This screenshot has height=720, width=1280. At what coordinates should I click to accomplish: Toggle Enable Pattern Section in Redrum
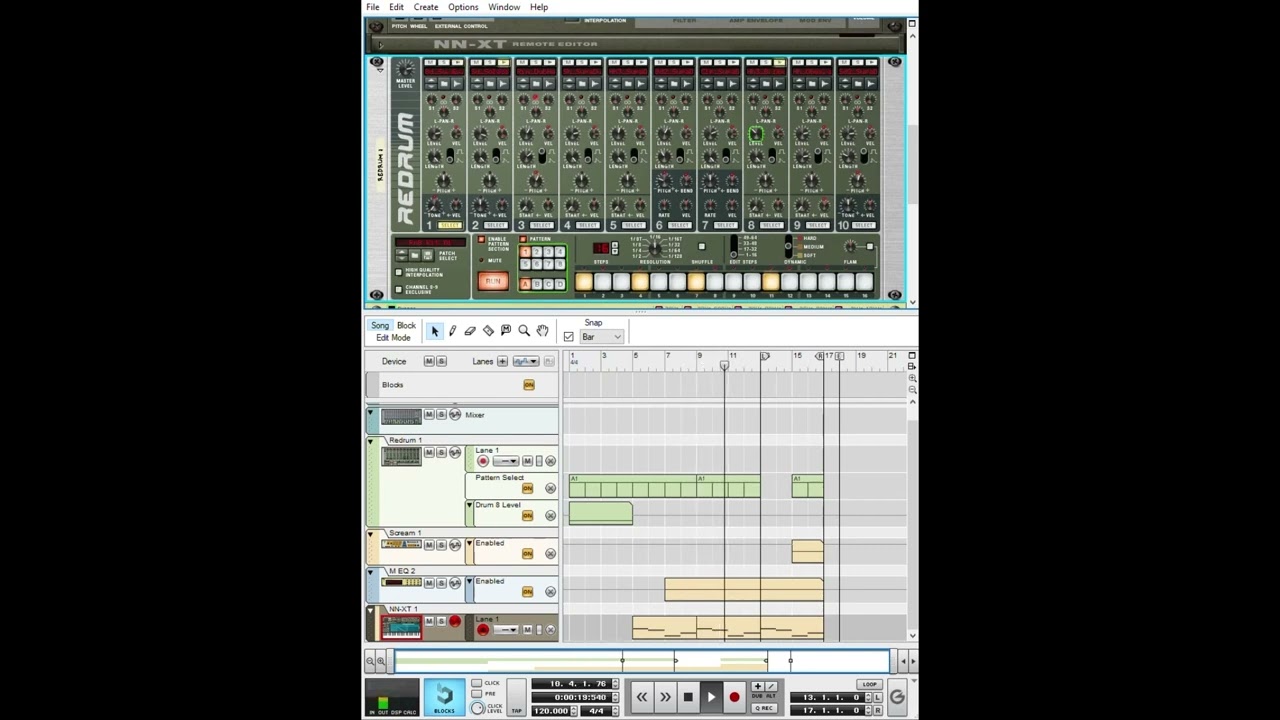(x=481, y=240)
